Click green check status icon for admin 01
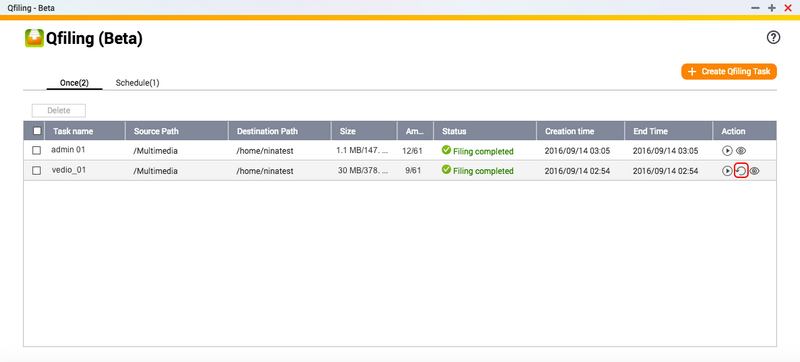Viewport: 800px width, 362px height. point(446,150)
